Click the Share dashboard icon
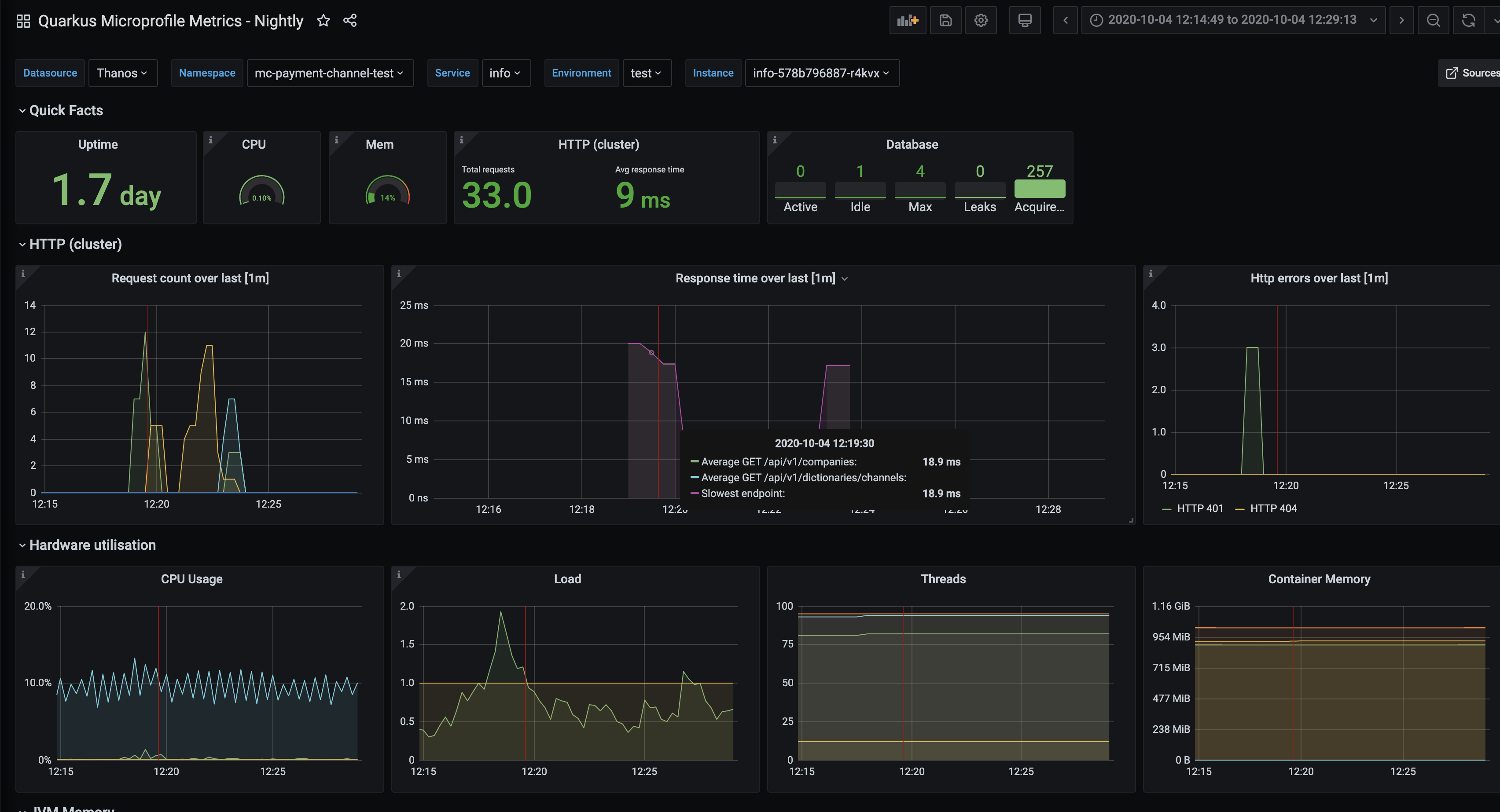 click(349, 21)
